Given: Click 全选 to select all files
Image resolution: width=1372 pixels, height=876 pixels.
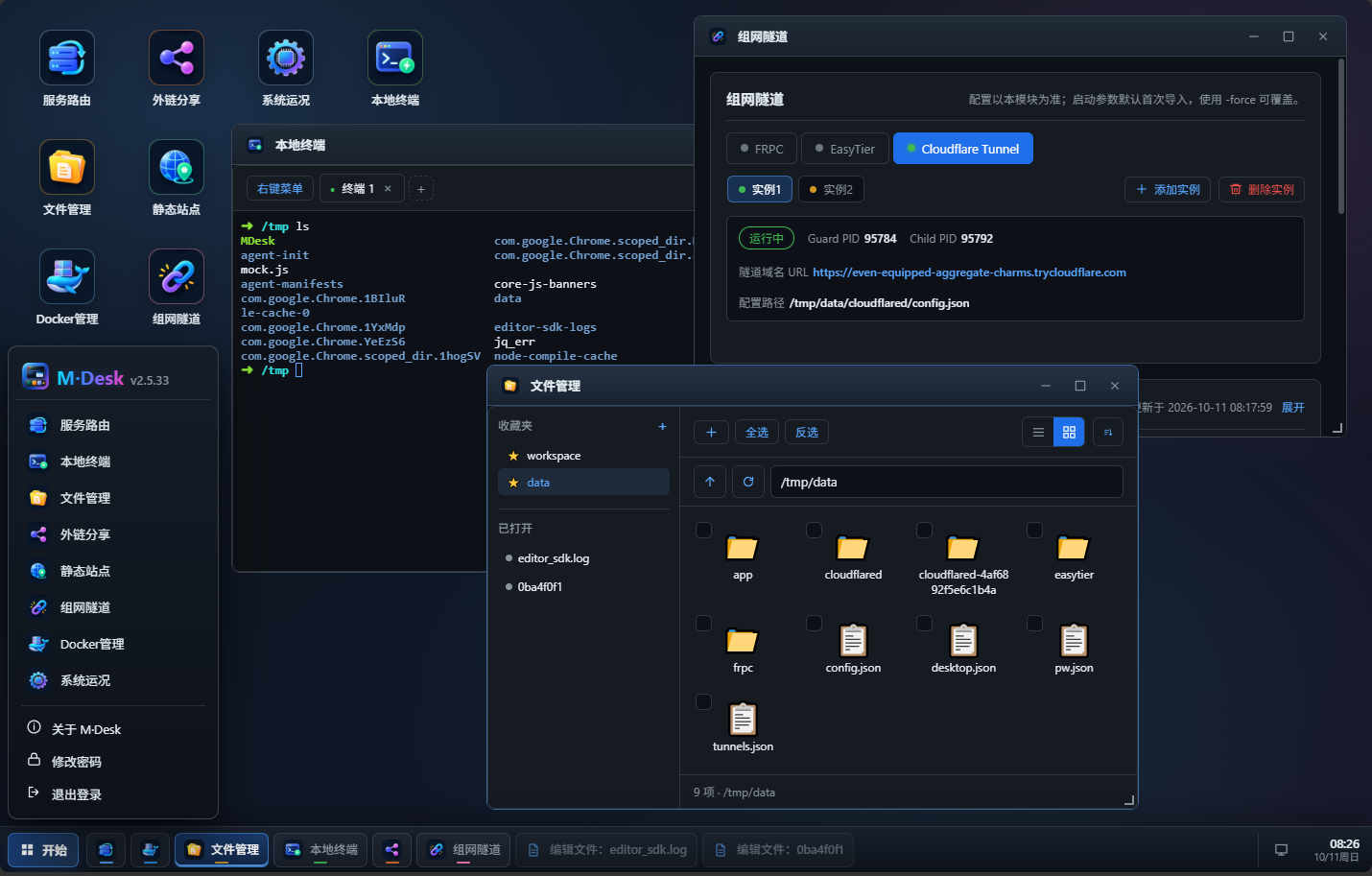Looking at the screenshot, I should point(757,432).
